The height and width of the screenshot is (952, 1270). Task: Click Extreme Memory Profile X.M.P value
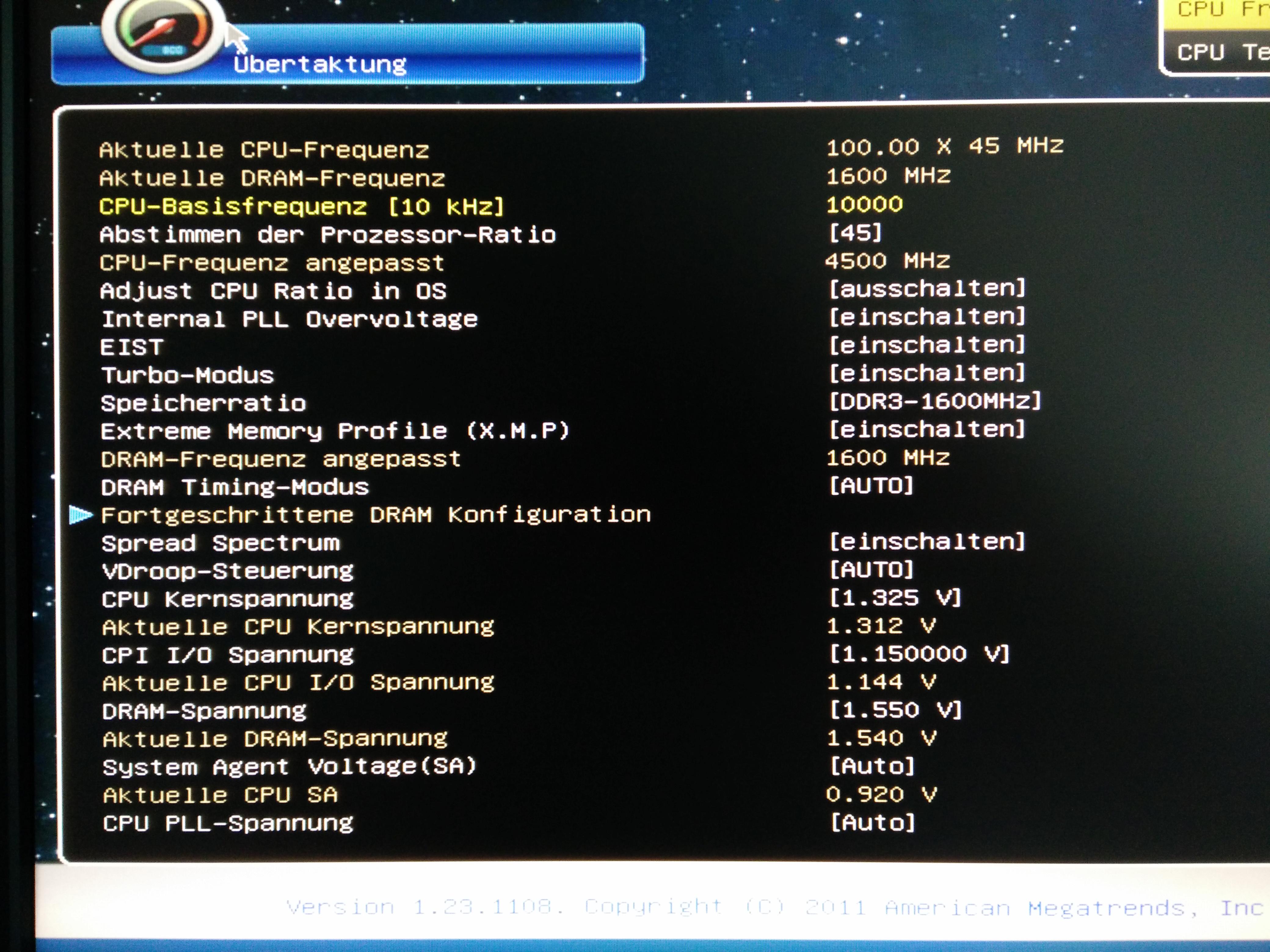pos(927,429)
